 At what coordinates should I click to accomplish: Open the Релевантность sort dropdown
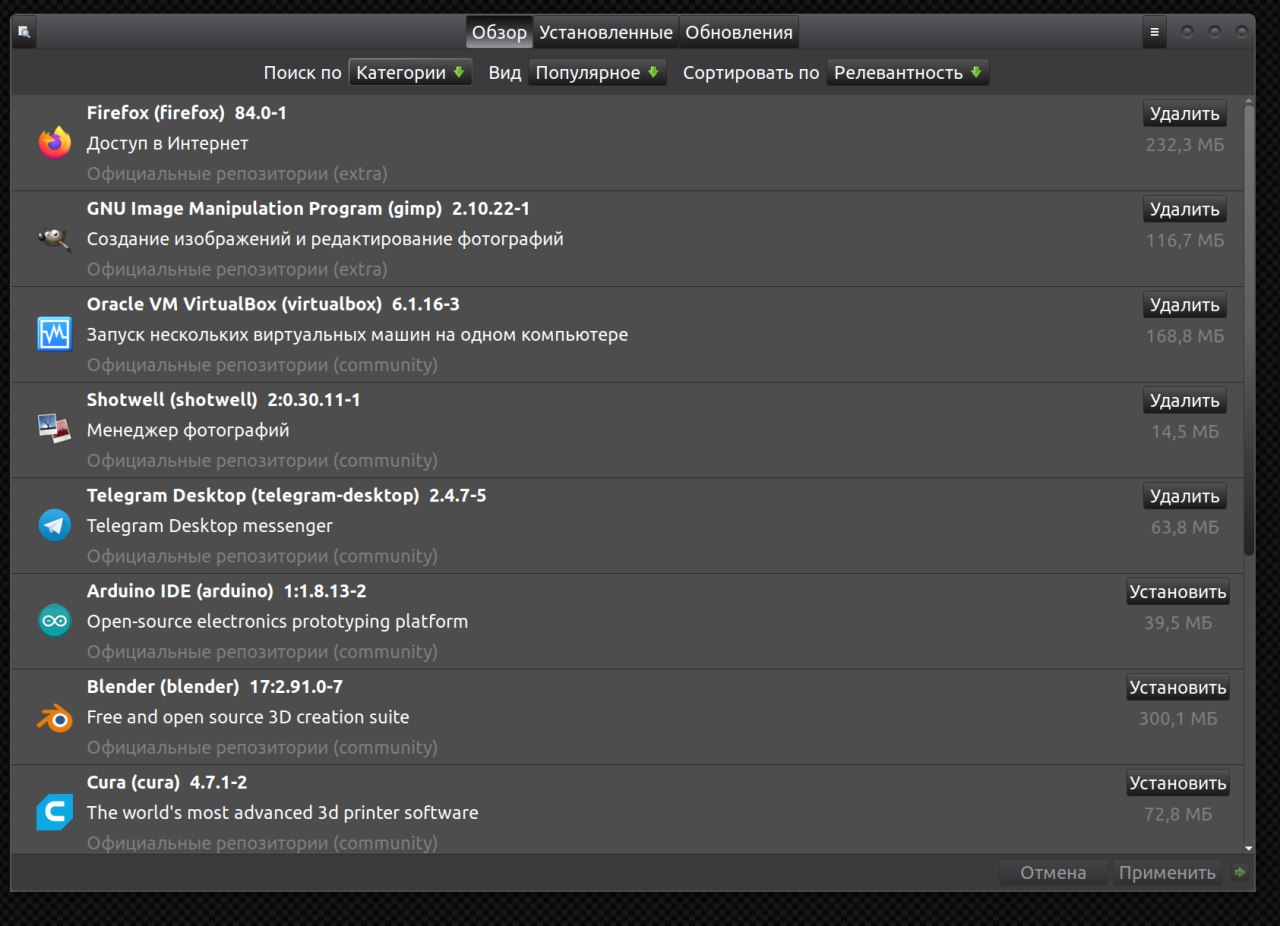point(907,72)
